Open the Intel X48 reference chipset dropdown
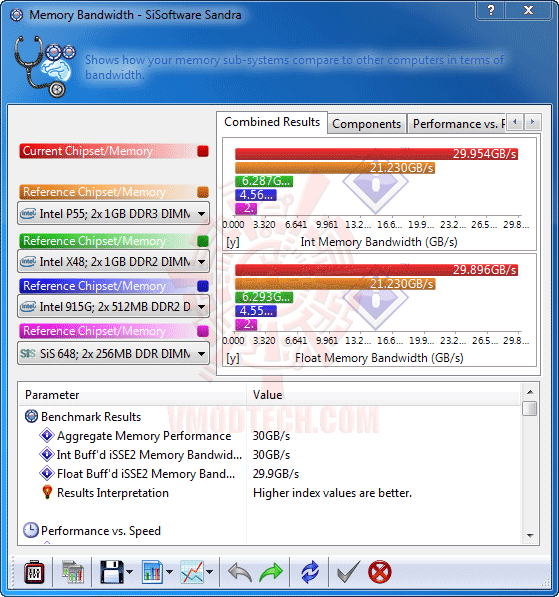 click(113, 262)
